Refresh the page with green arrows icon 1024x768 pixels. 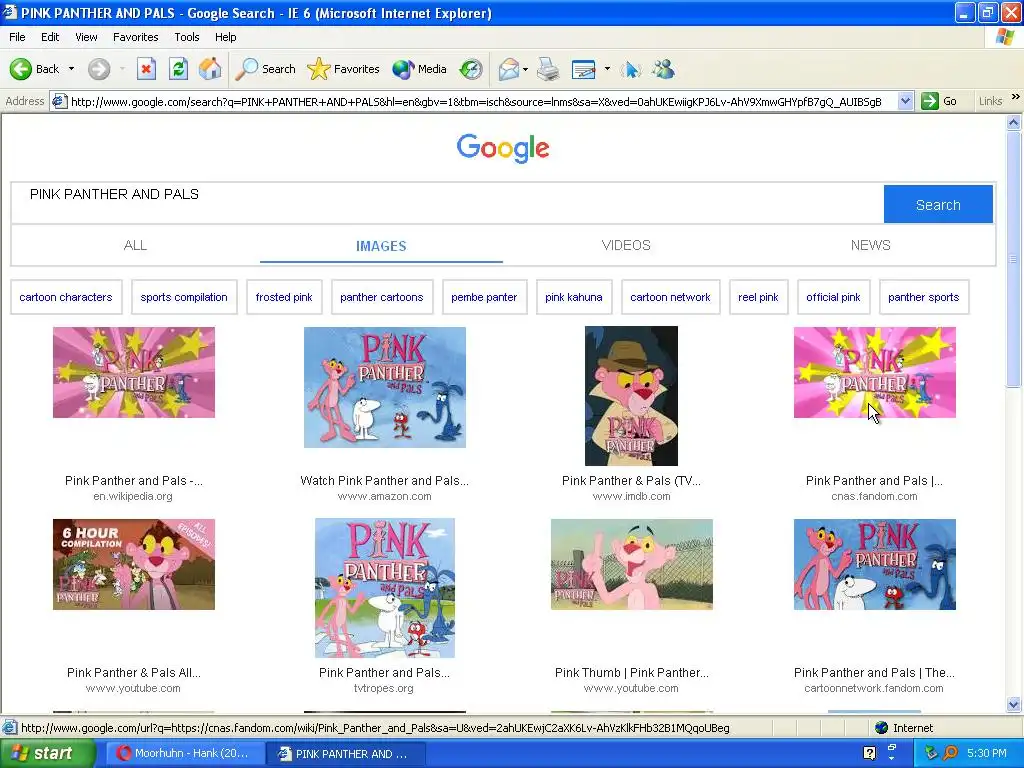[178, 69]
